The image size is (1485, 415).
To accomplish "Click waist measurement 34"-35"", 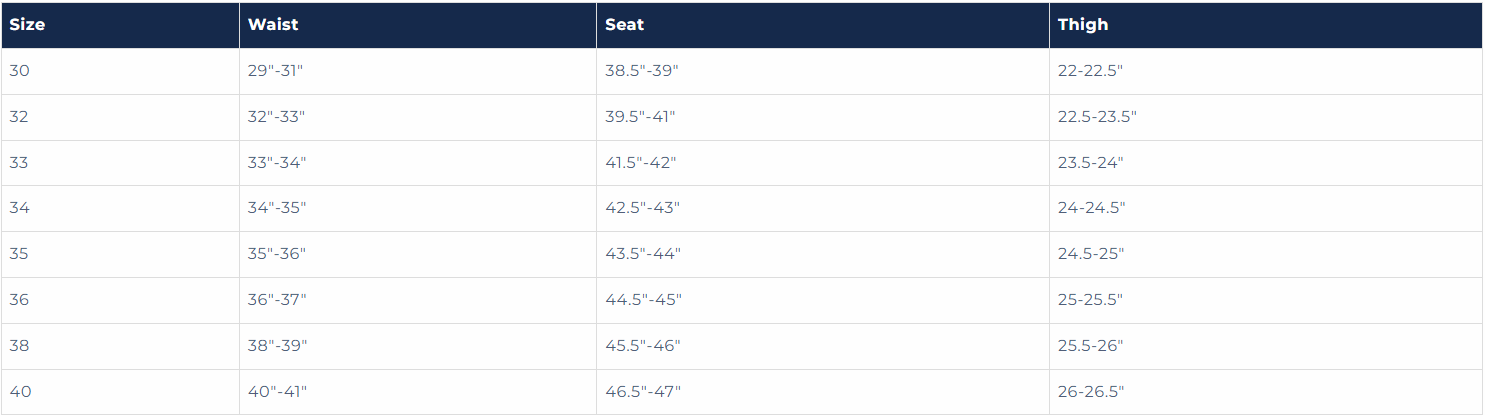I will pos(277,208).
